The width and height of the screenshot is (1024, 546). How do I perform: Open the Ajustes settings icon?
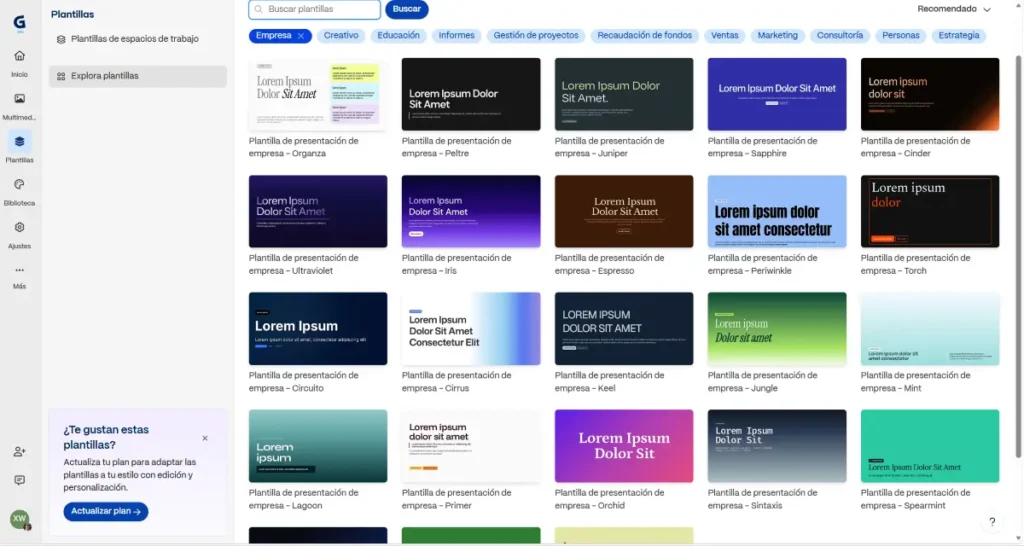click(x=20, y=228)
